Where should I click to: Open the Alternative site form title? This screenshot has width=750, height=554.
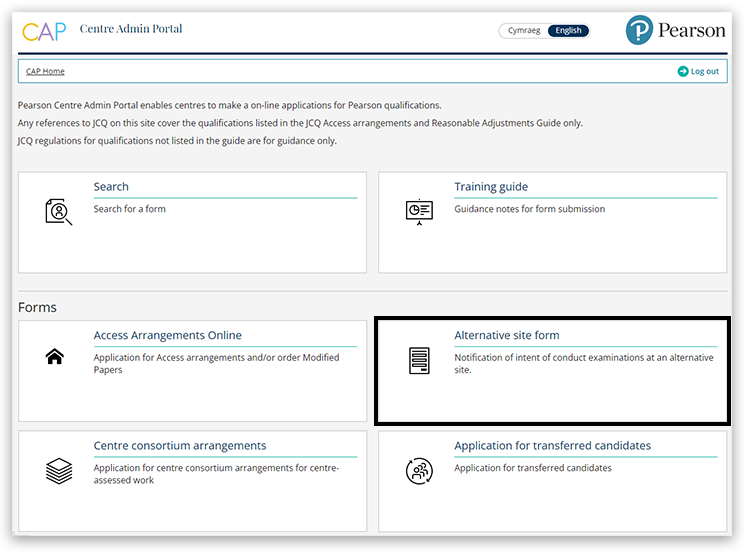click(x=506, y=336)
